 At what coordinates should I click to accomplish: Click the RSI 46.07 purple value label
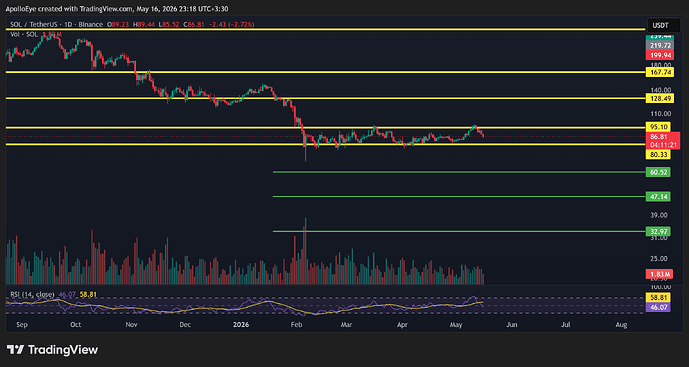coord(658,307)
